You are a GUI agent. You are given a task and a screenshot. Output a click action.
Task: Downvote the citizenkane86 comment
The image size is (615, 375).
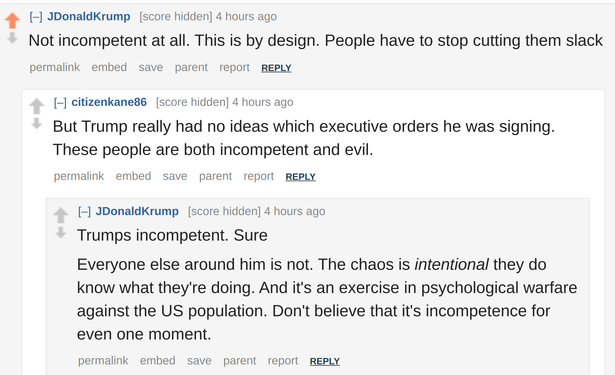(x=36, y=124)
